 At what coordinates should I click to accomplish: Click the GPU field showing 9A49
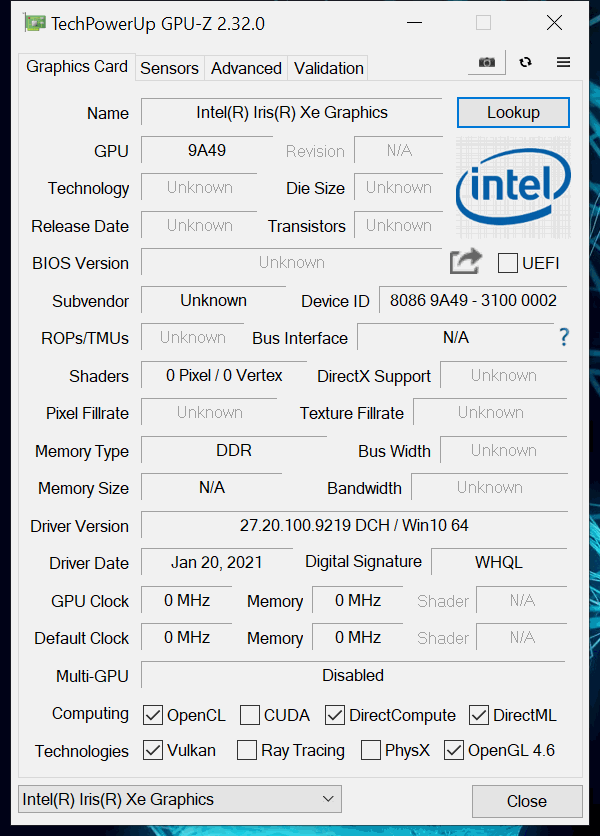click(x=207, y=150)
